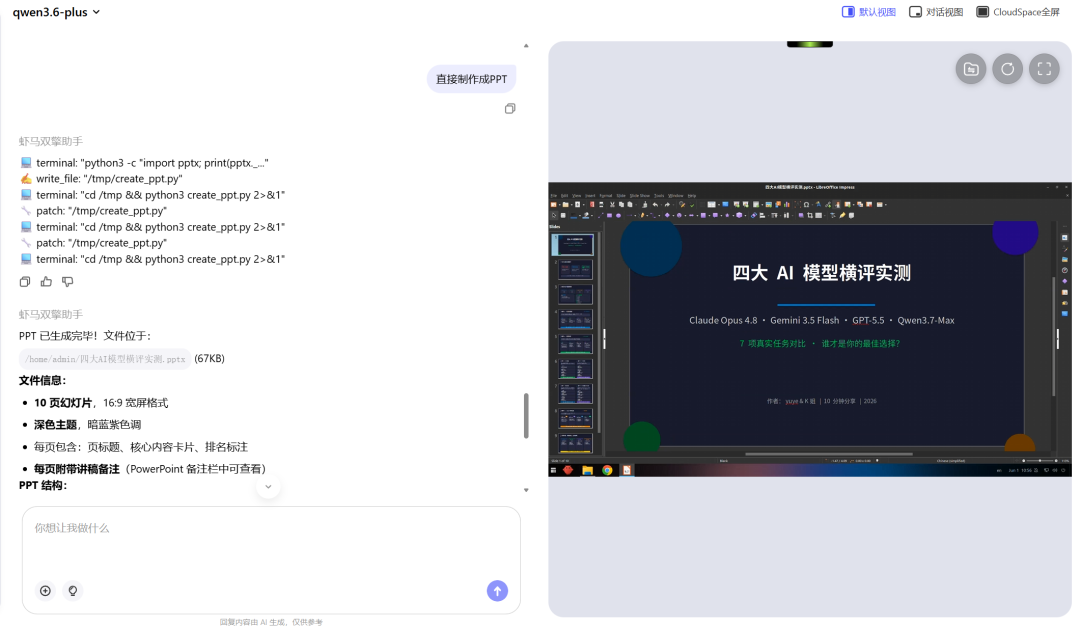The width and height of the screenshot is (1080, 628).
Task: Click Redo arrow in Impress toolbar
Action: coord(667,205)
